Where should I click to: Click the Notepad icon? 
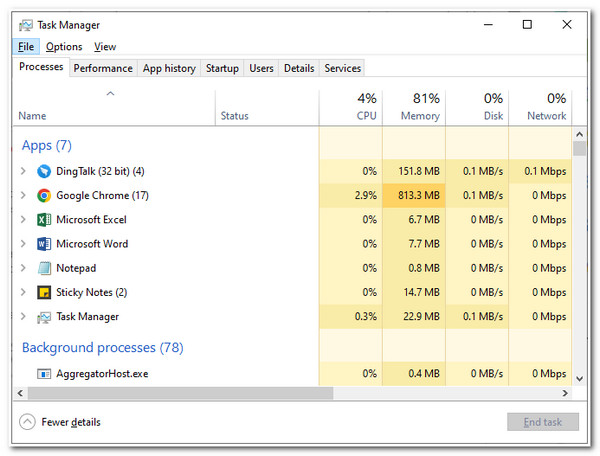tap(44, 268)
